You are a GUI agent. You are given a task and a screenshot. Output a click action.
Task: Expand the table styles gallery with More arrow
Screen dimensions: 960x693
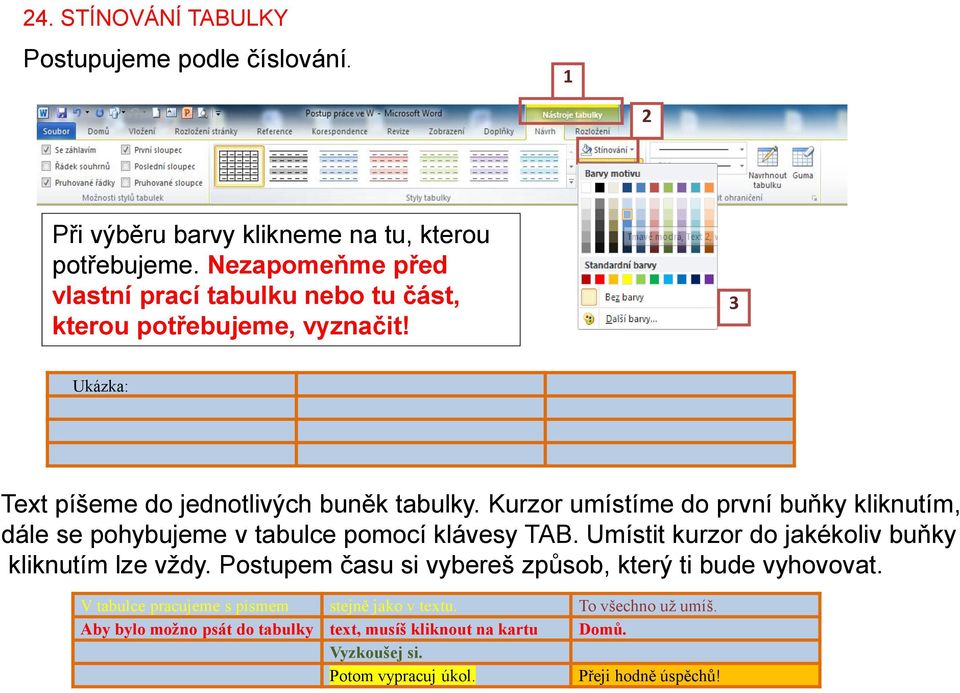pos(571,182)
